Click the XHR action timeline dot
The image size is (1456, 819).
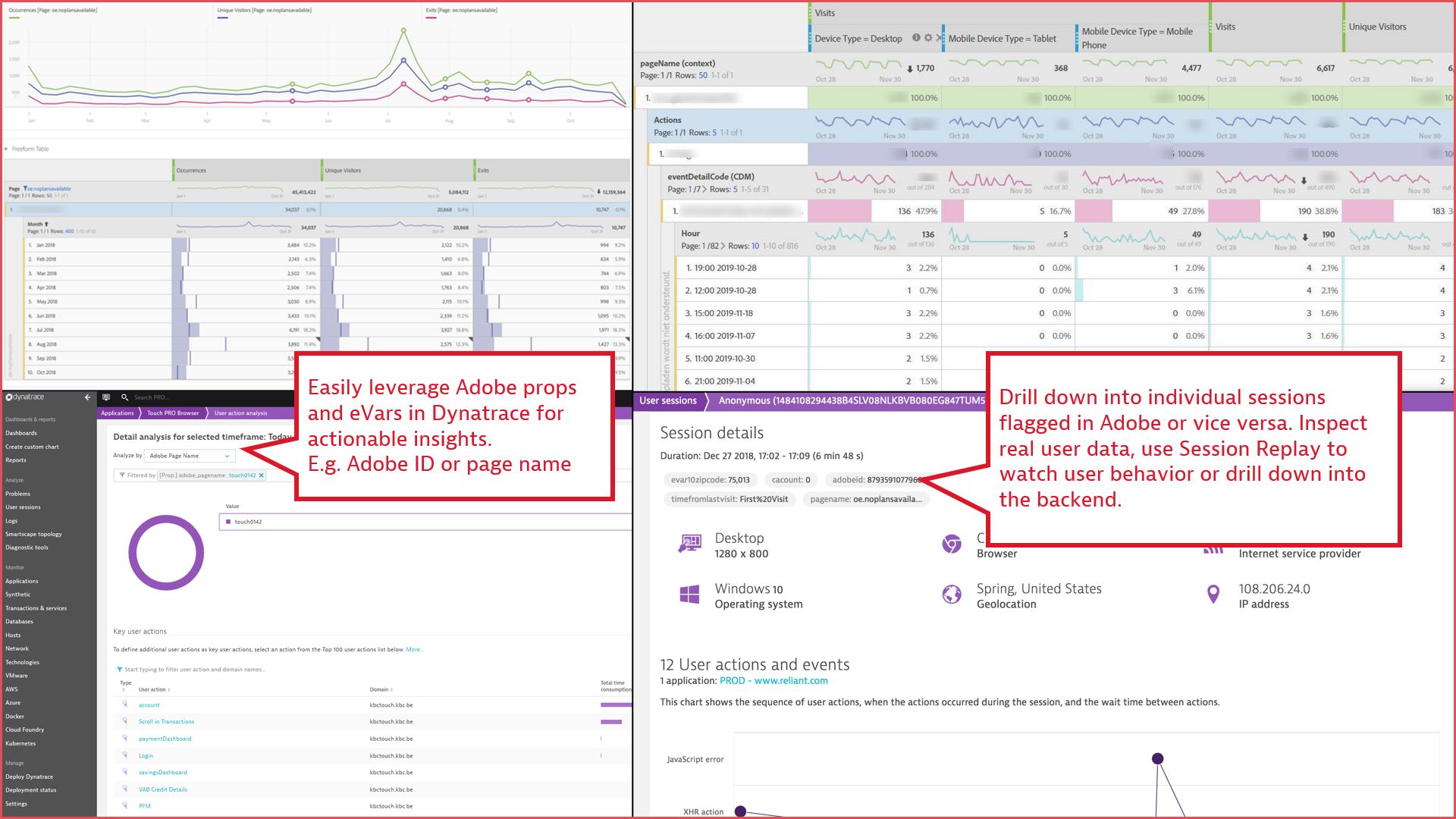click(741, 811)
